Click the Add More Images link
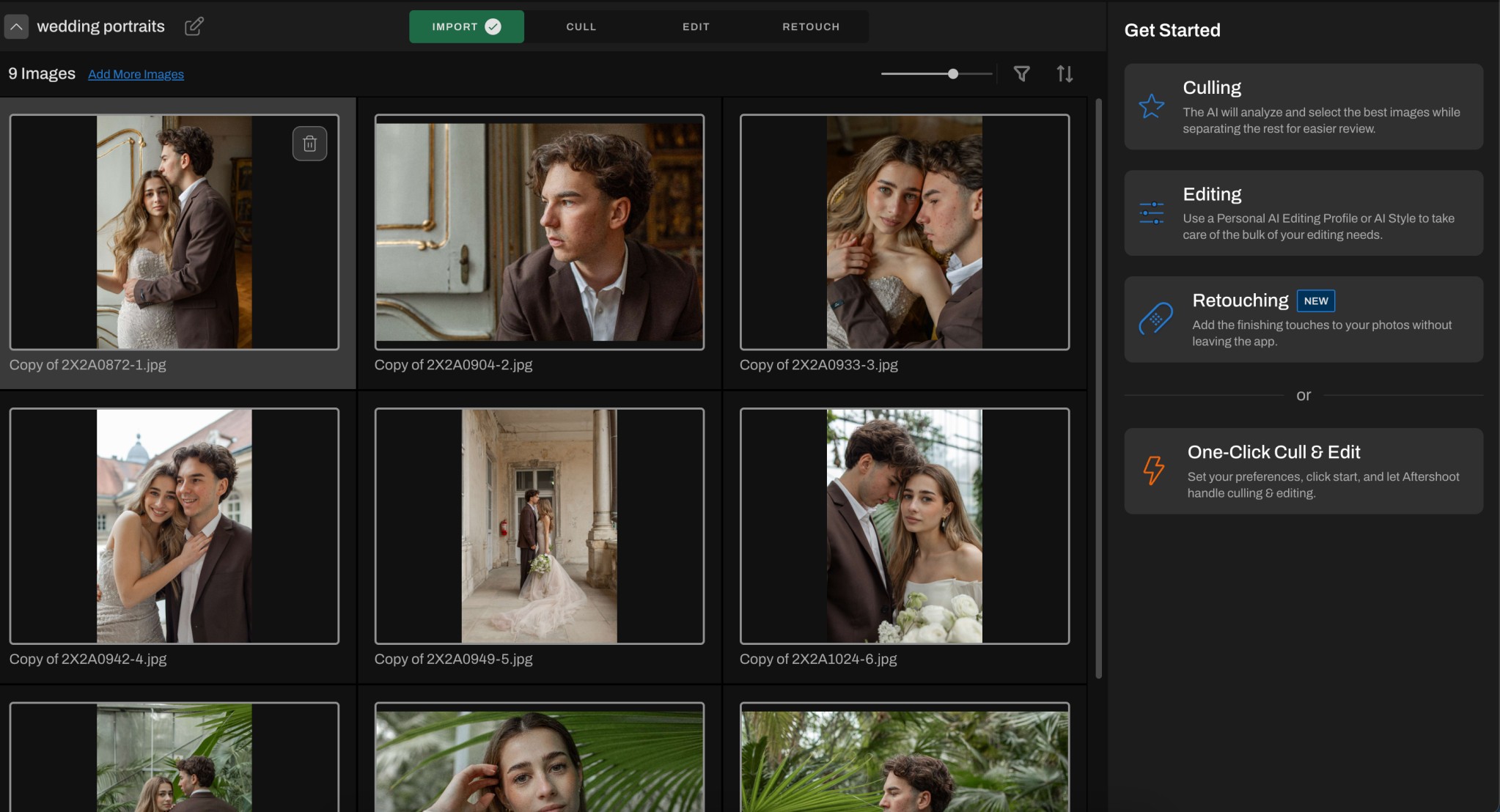This screenshot has width=1500, height=812. click(136, 74)
